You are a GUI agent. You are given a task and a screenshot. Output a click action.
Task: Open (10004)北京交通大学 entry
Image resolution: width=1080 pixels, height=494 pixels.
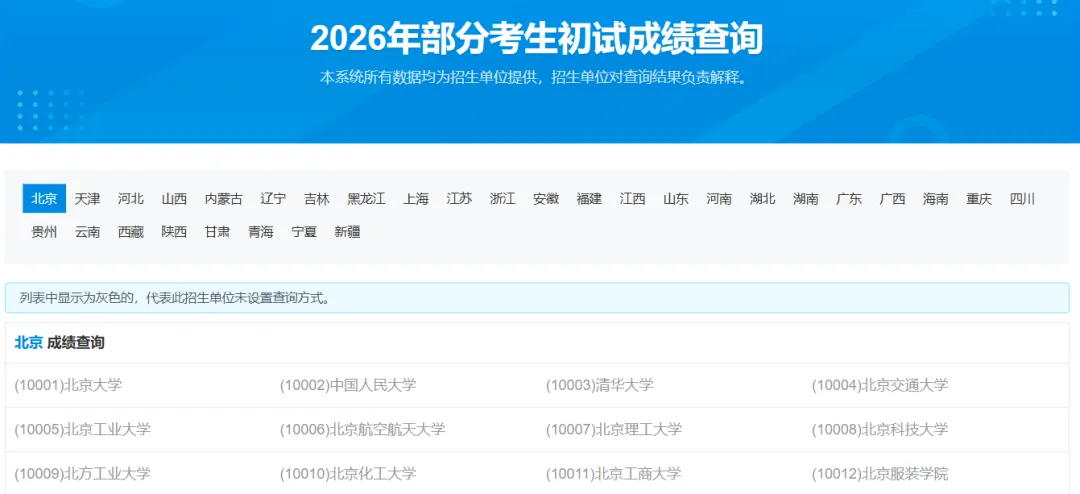[x=880, y=385]
